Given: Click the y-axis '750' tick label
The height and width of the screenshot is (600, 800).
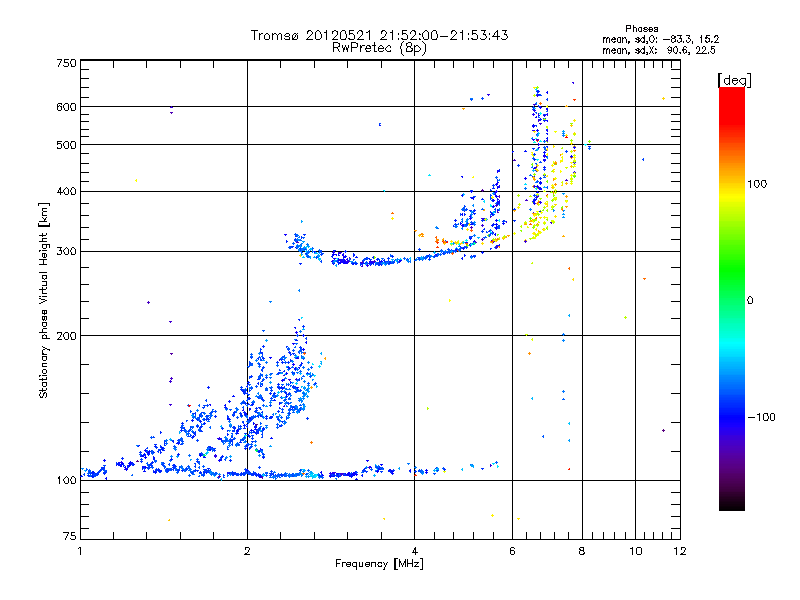Looking at the screenshot, I should tap(66, 63).
